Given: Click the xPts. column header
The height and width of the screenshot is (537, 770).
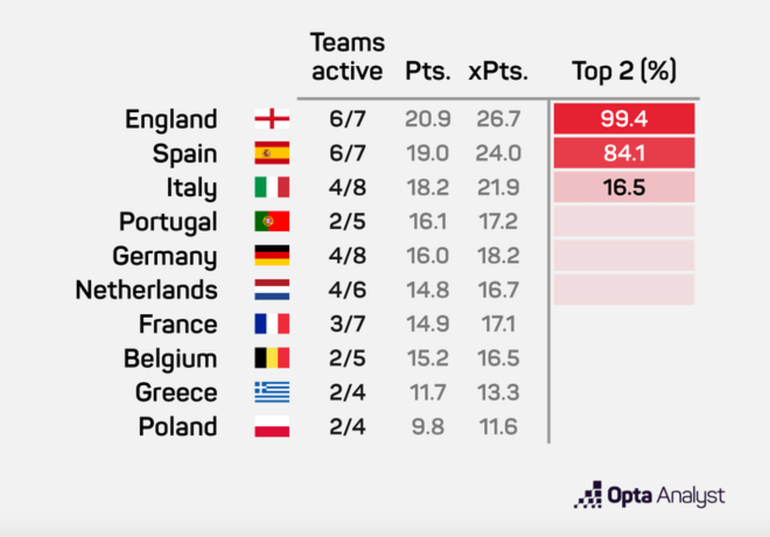Looking at the screenshot, I should [496, 72].
